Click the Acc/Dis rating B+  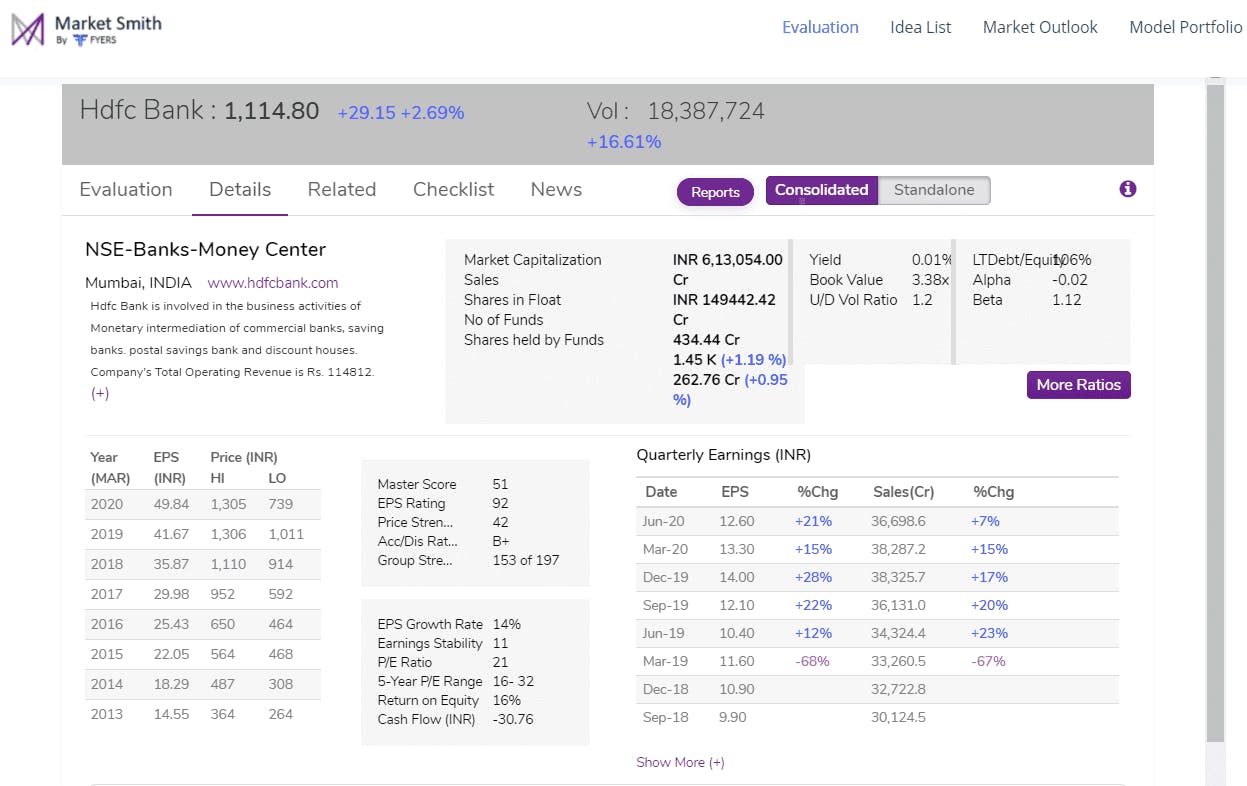tap(501, 541)
